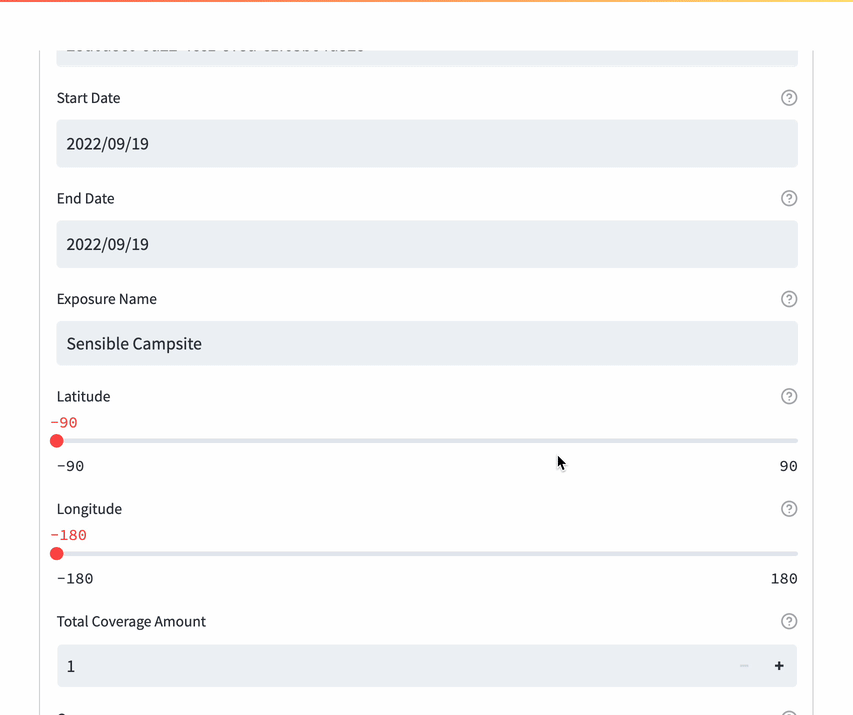Click the middle of the Latitude slider track

coord(427,441)
